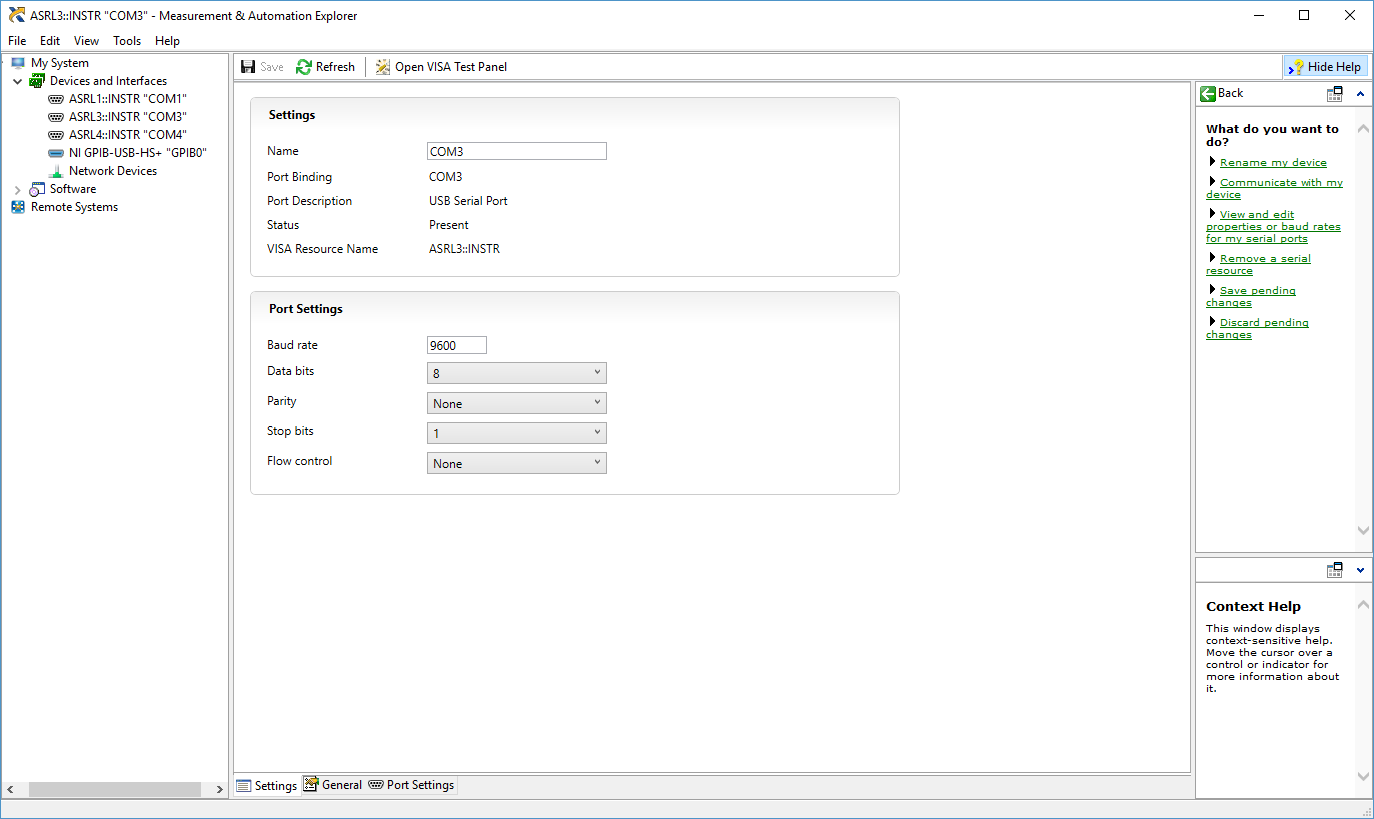Click the Refresh toolbar button label
The width and height of the screenshot is (1374, 819).
[335, 67]
